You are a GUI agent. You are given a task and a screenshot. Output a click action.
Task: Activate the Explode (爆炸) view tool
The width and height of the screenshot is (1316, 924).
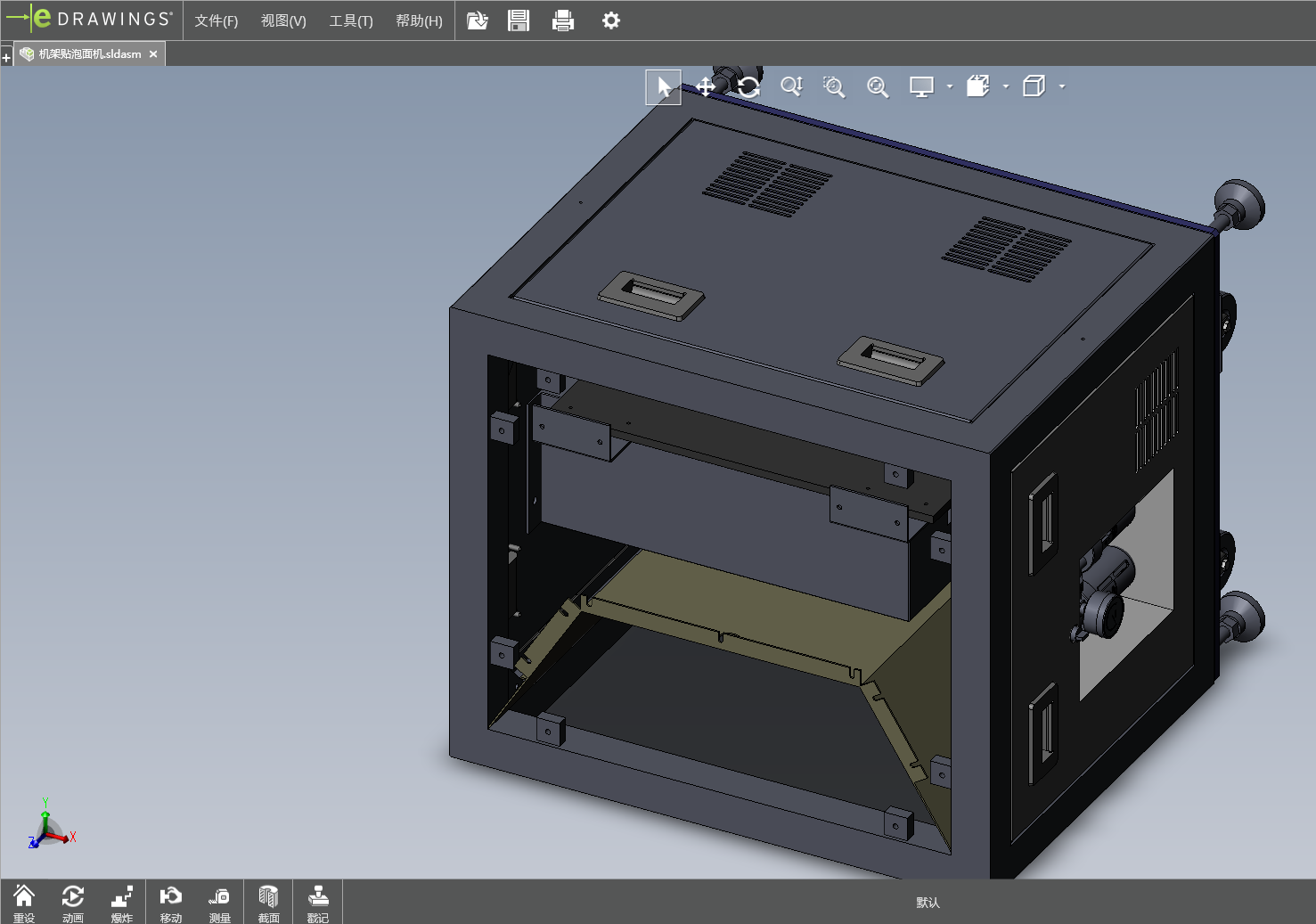(x=122, y=902)
